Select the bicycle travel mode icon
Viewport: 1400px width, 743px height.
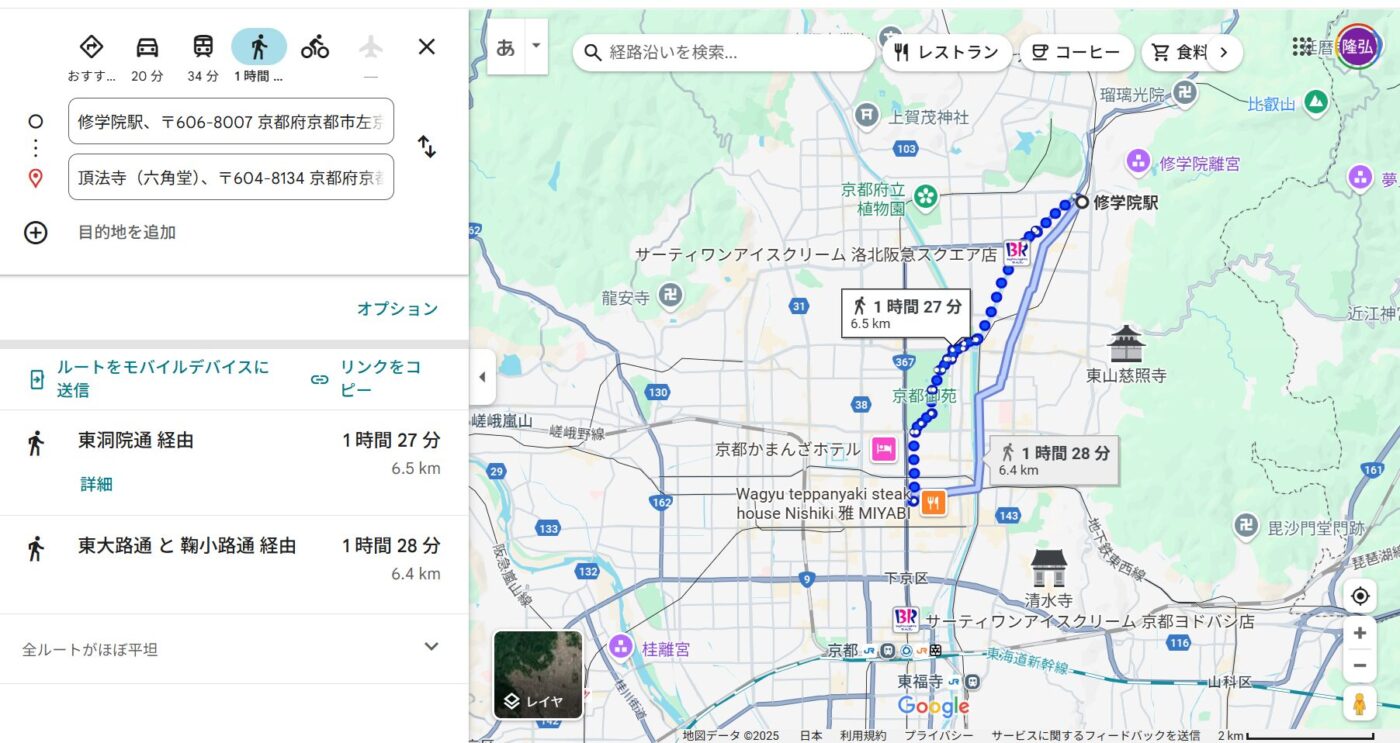pos(315,47)
